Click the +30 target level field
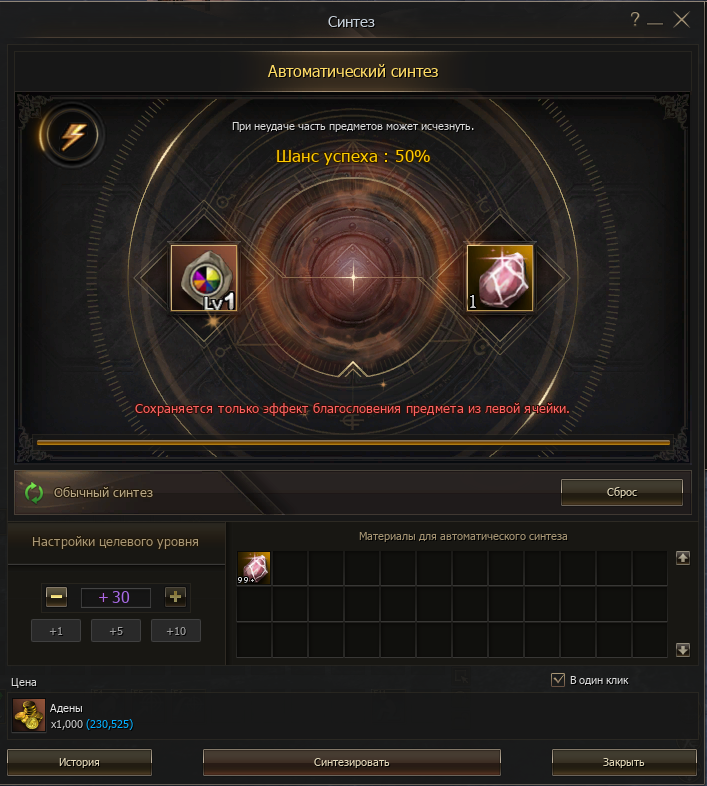 [116, 597]
